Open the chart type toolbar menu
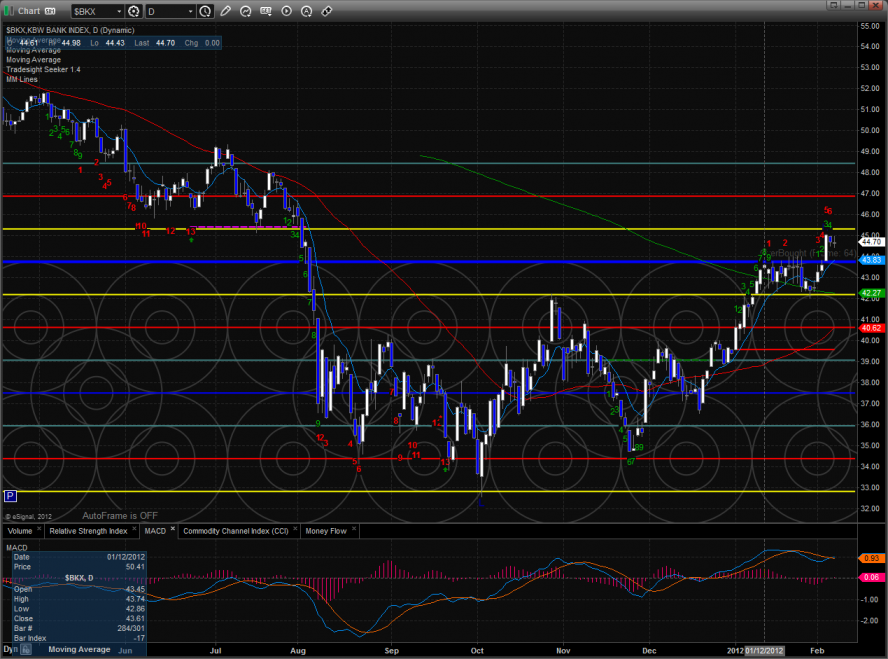 (x=266, y=11)
